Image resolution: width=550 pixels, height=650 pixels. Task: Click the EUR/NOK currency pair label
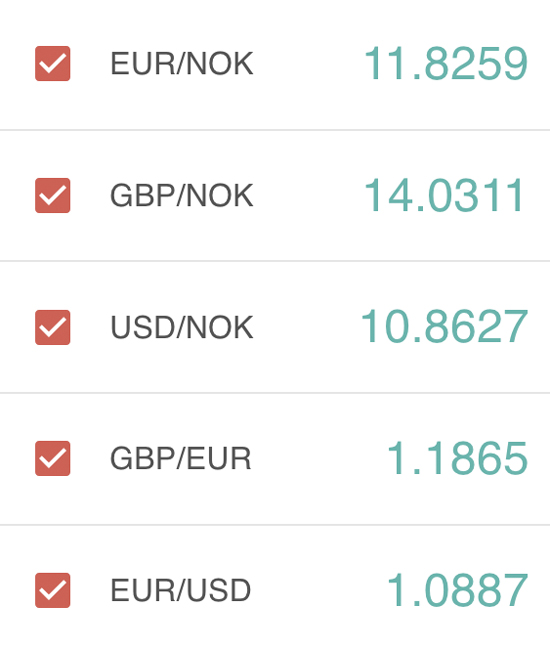(182, 64)
